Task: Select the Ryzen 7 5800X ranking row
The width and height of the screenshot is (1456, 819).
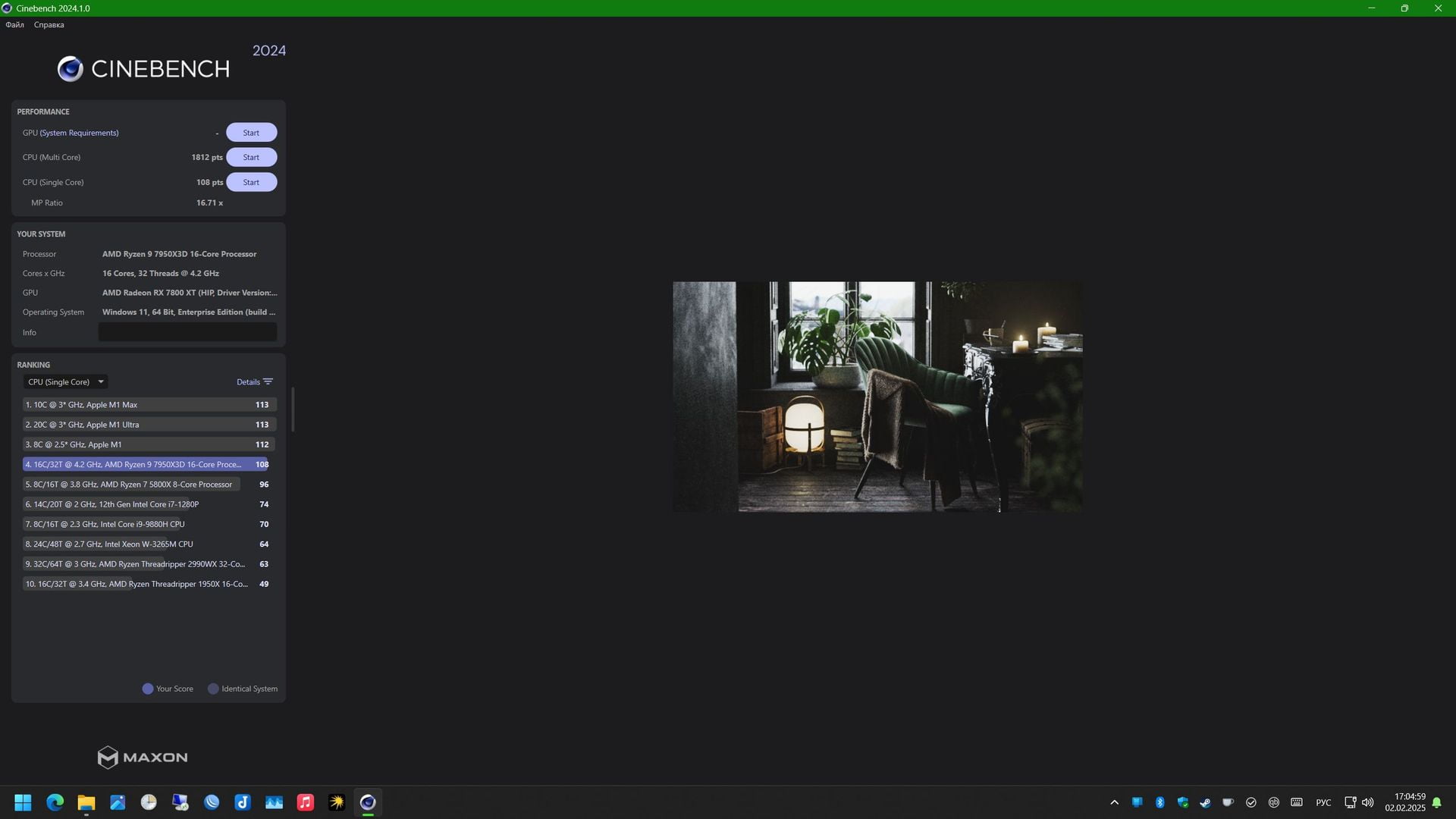Action: point(149,485)
